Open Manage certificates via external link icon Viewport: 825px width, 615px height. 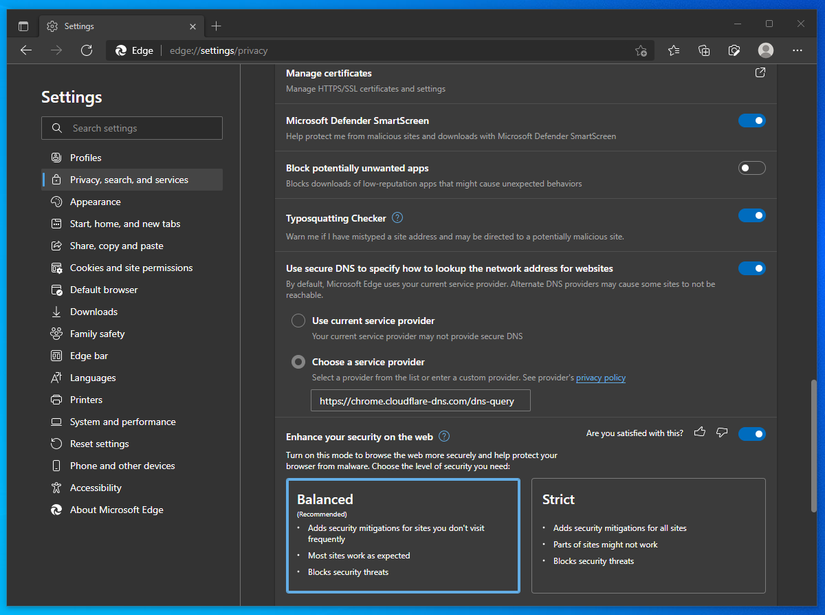click(760, 72)
